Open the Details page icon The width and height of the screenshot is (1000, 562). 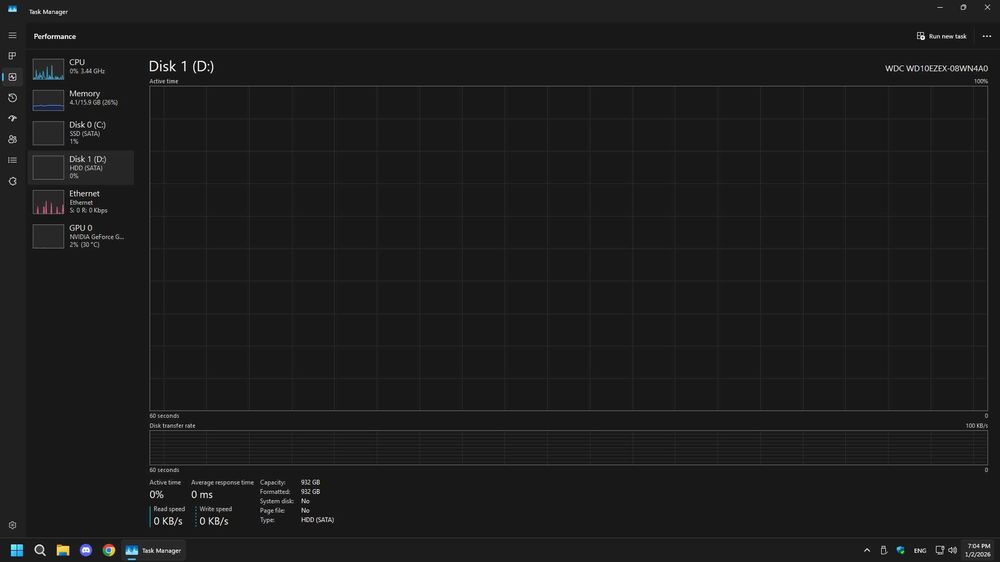[12, 160]
